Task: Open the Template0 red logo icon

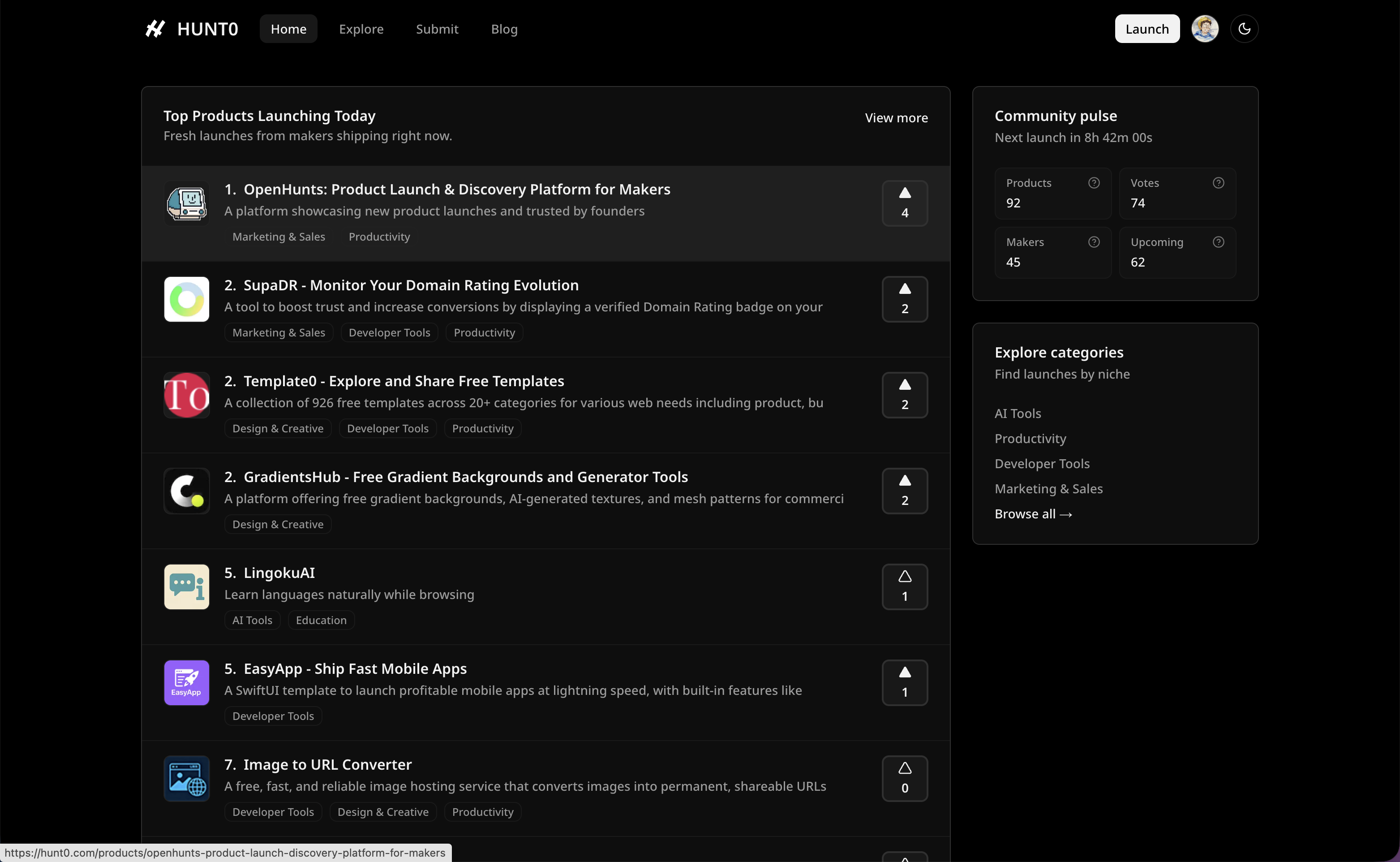Action: point(187,395)
